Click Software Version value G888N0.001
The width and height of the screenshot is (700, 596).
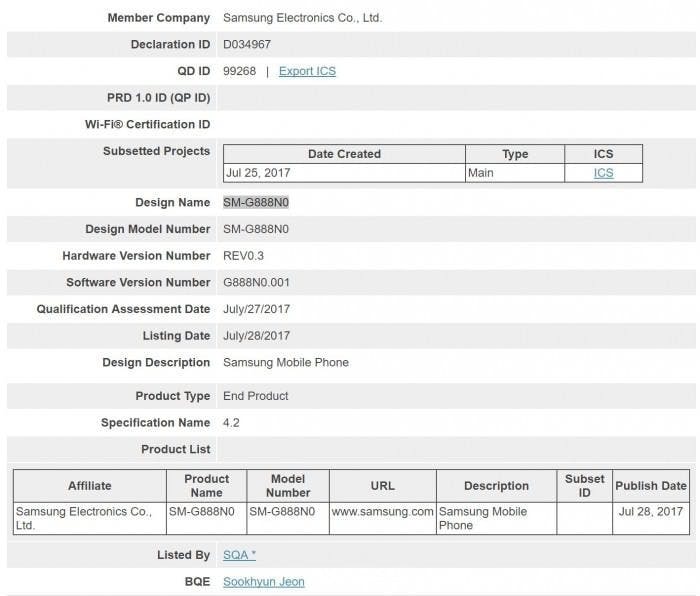256,282
